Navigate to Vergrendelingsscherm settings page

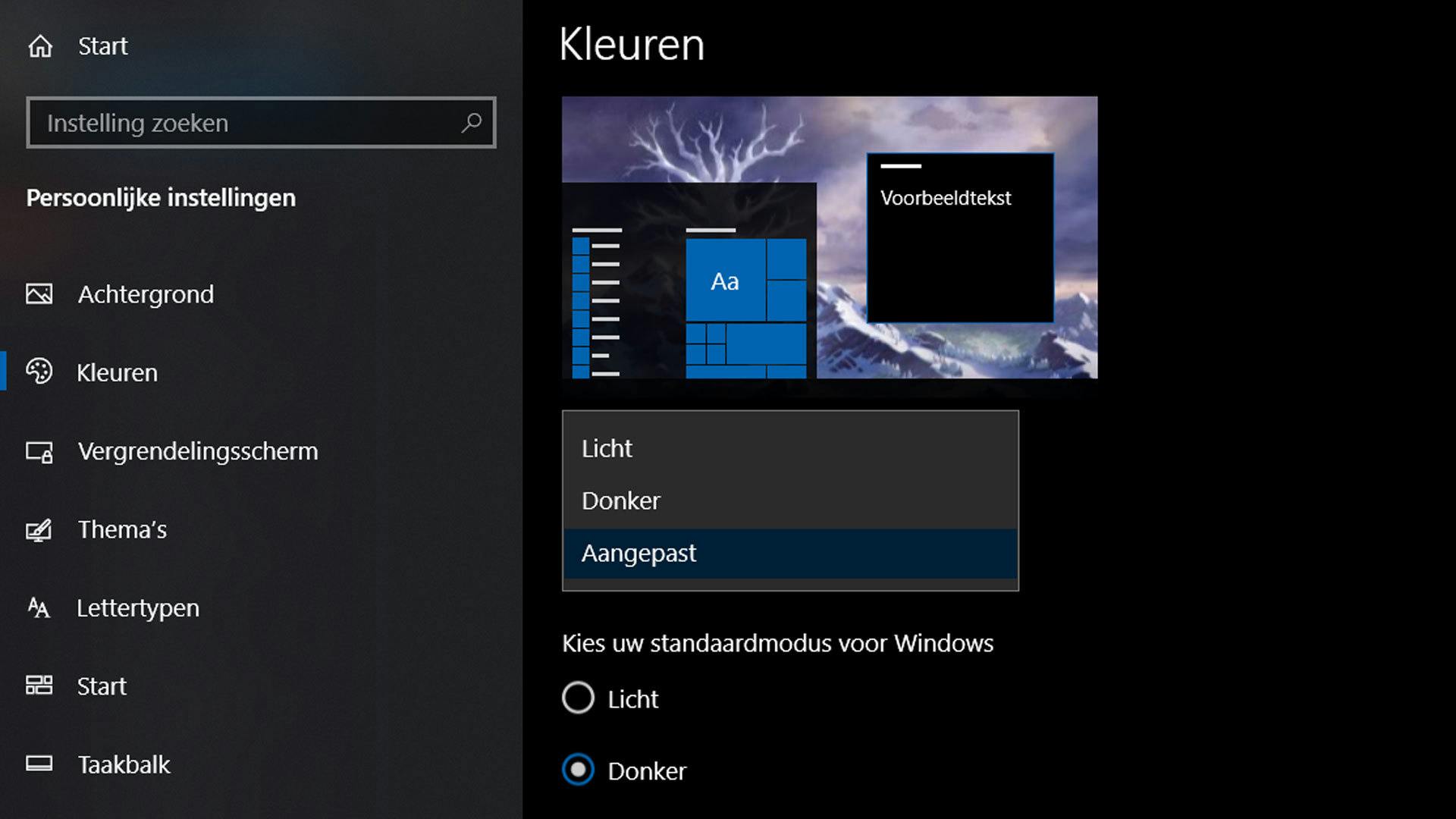pos(197,451)
